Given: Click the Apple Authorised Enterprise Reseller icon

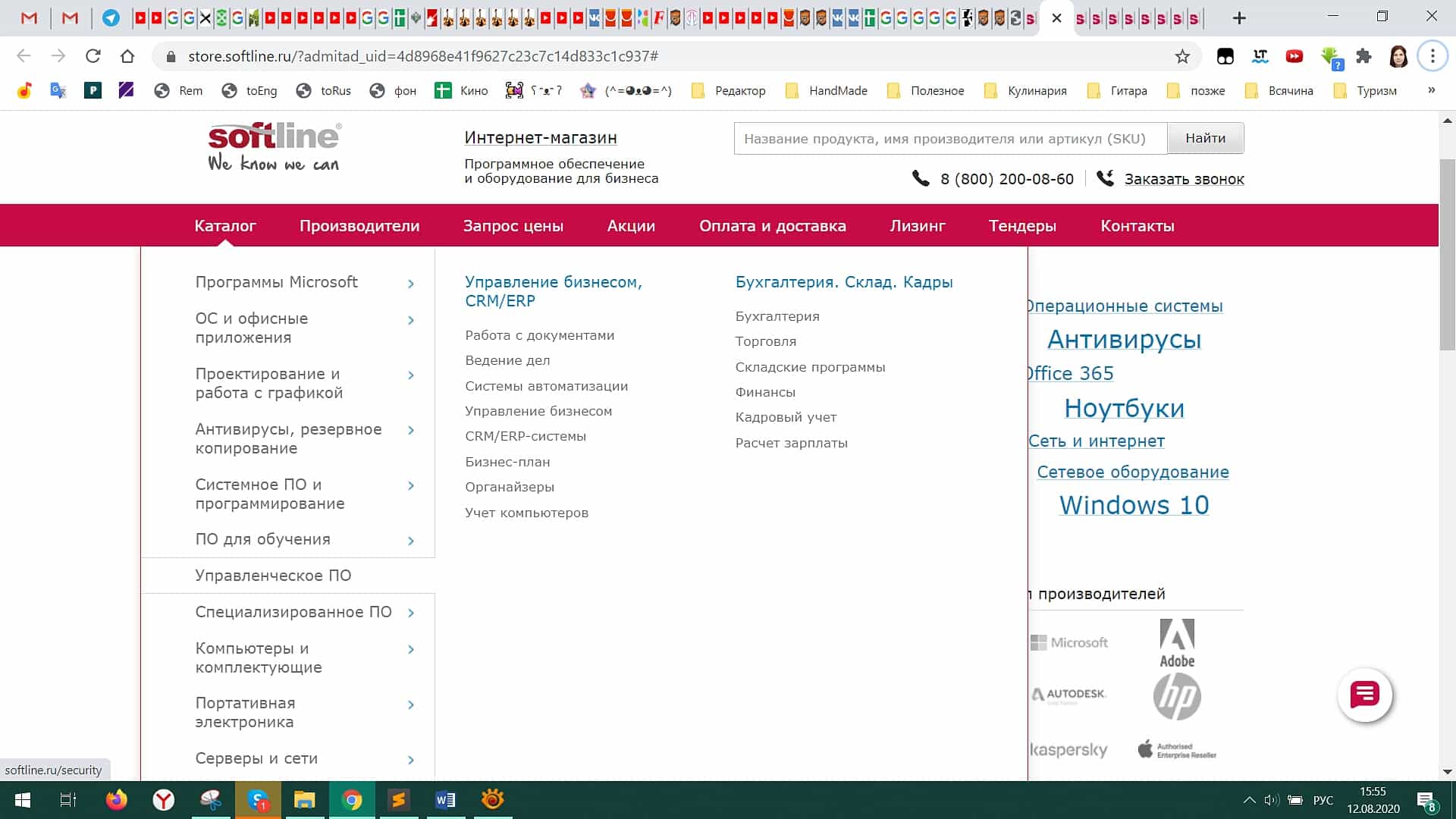Looking at the screenshot, I should (x=1177, y=750).
